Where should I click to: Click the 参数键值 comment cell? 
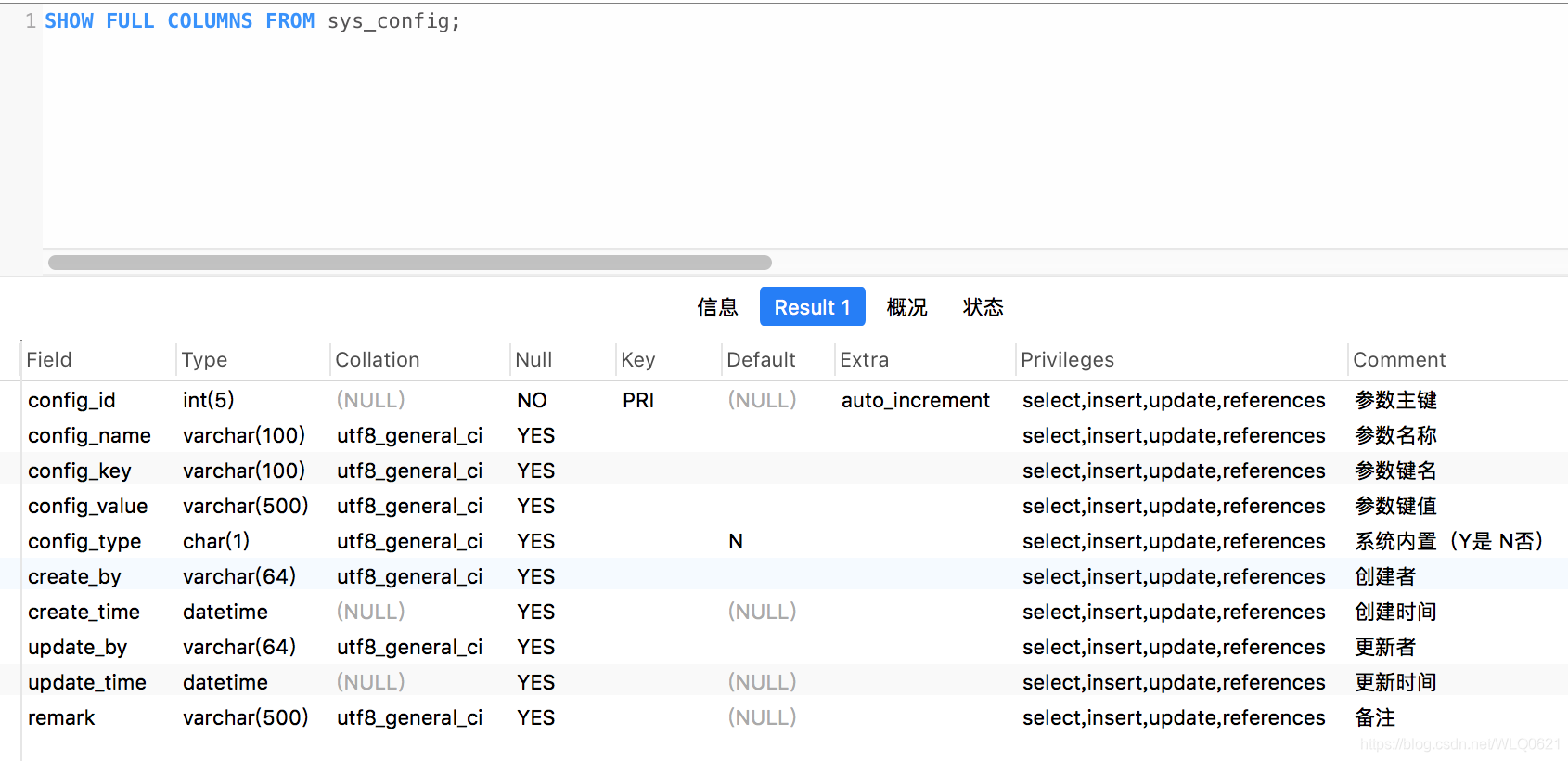click(1395, 506)
